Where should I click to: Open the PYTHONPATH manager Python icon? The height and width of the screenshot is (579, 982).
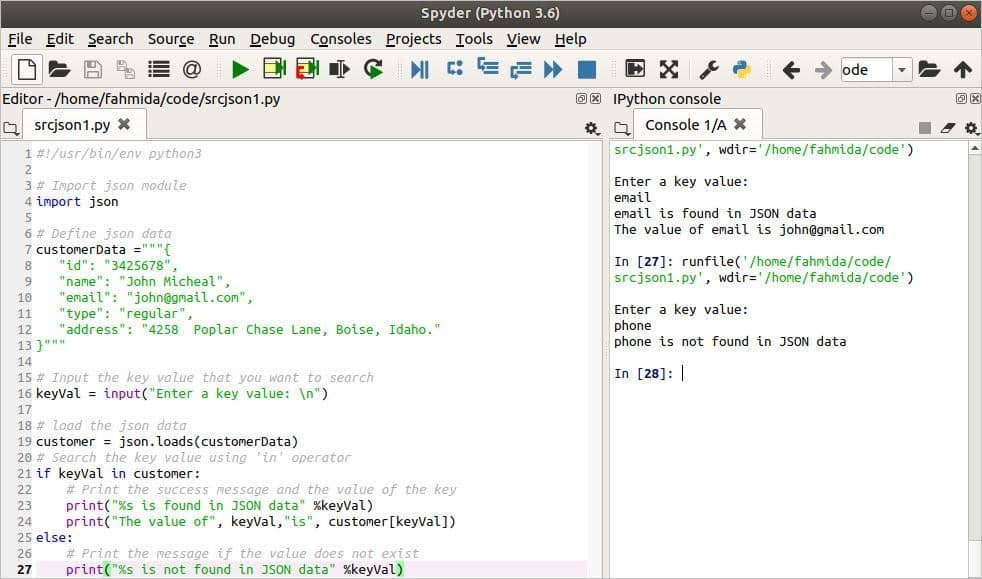coord(739,70)
